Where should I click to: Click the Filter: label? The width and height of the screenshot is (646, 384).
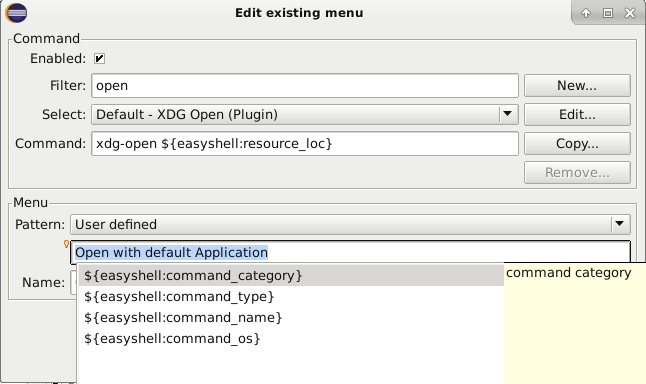tap(68, 85)
